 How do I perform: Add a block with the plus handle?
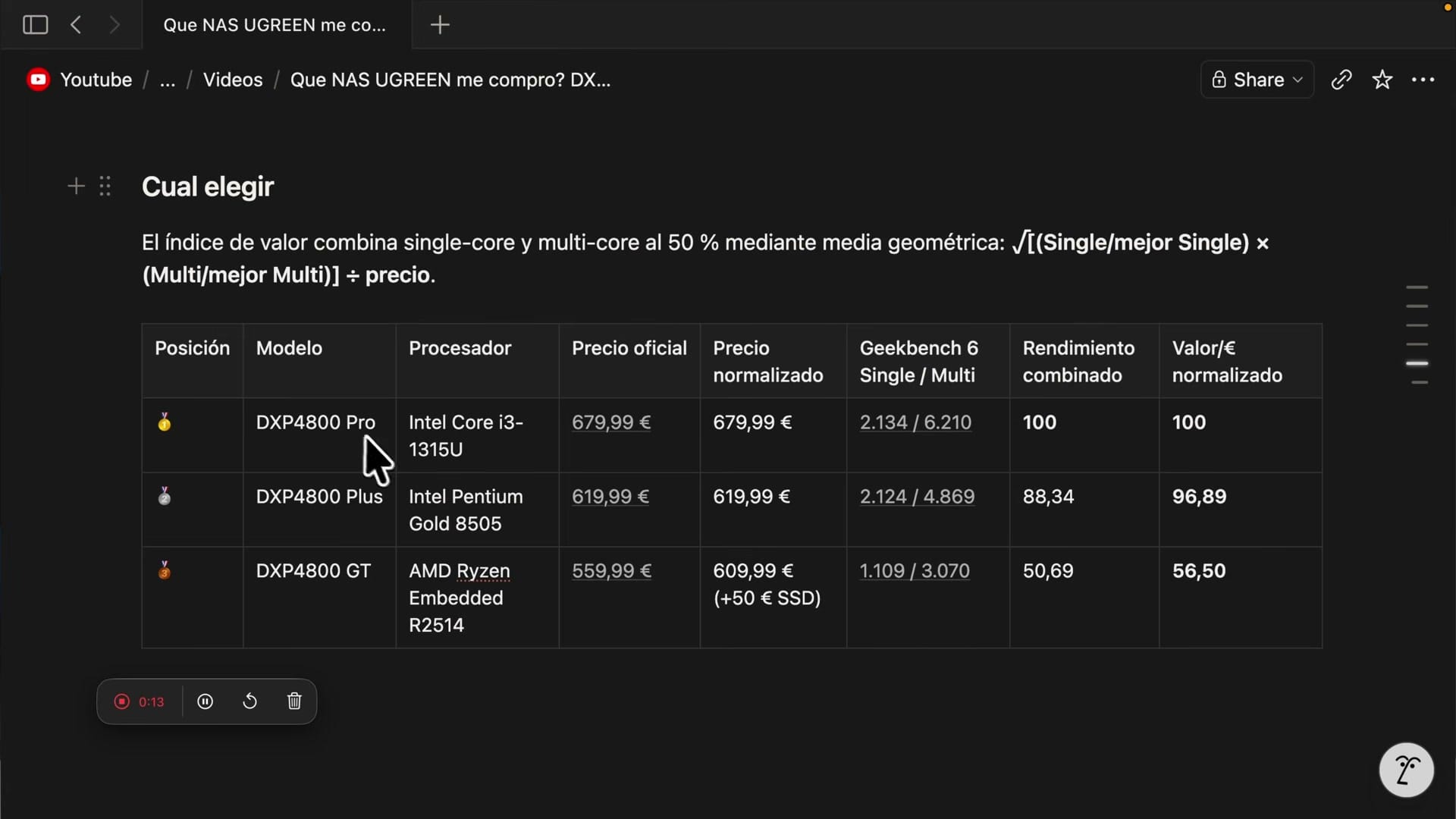(76, 186)
